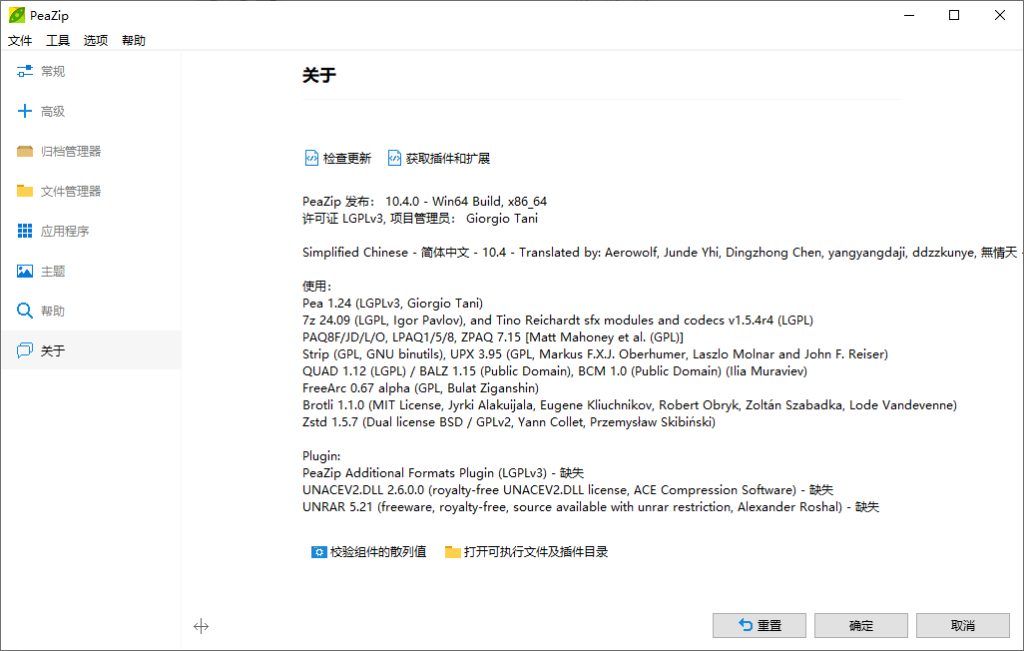The image size is (1024, 651).
Task: Go to the 文件管理器 section
Action: pos(91,191)
